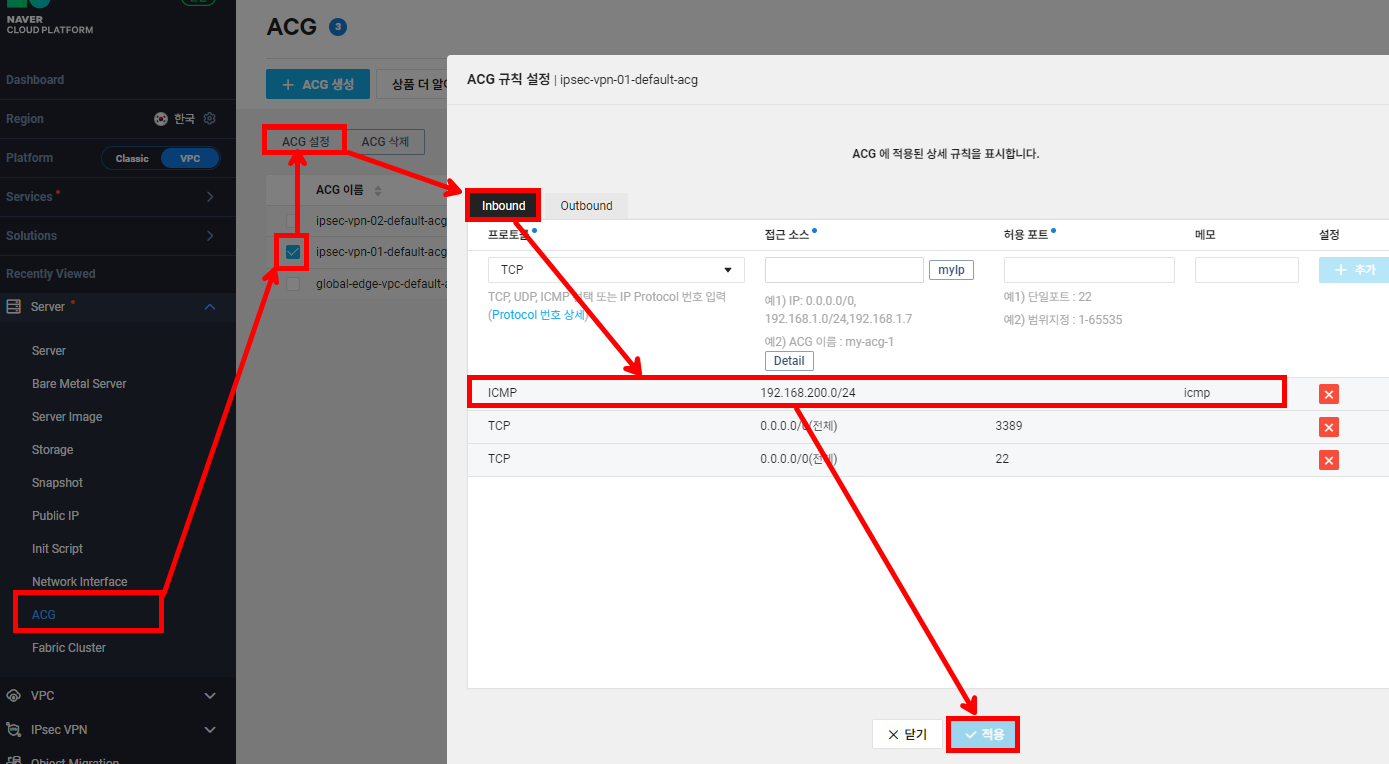Expand the IPsec VPN section chevron

(210, 729)
